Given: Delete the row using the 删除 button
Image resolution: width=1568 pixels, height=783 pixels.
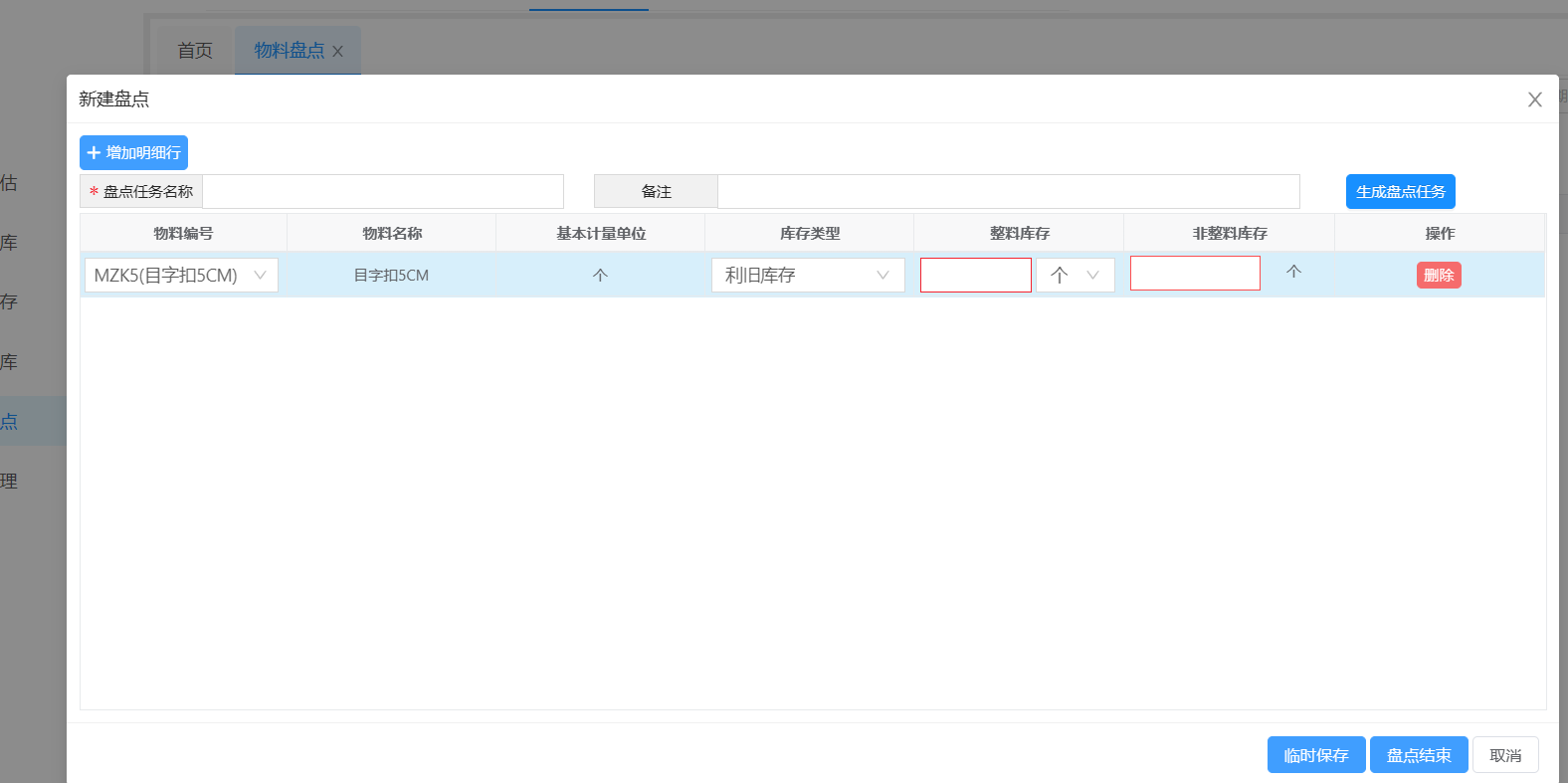Looking at the screenshot, I should [x=1438, y=276].
